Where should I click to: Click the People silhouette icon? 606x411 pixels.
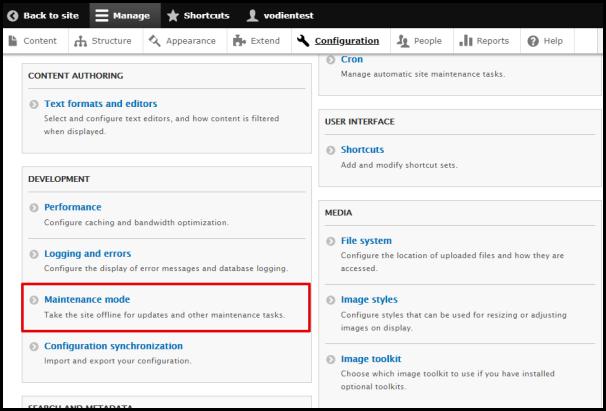[x=403, y=41]
